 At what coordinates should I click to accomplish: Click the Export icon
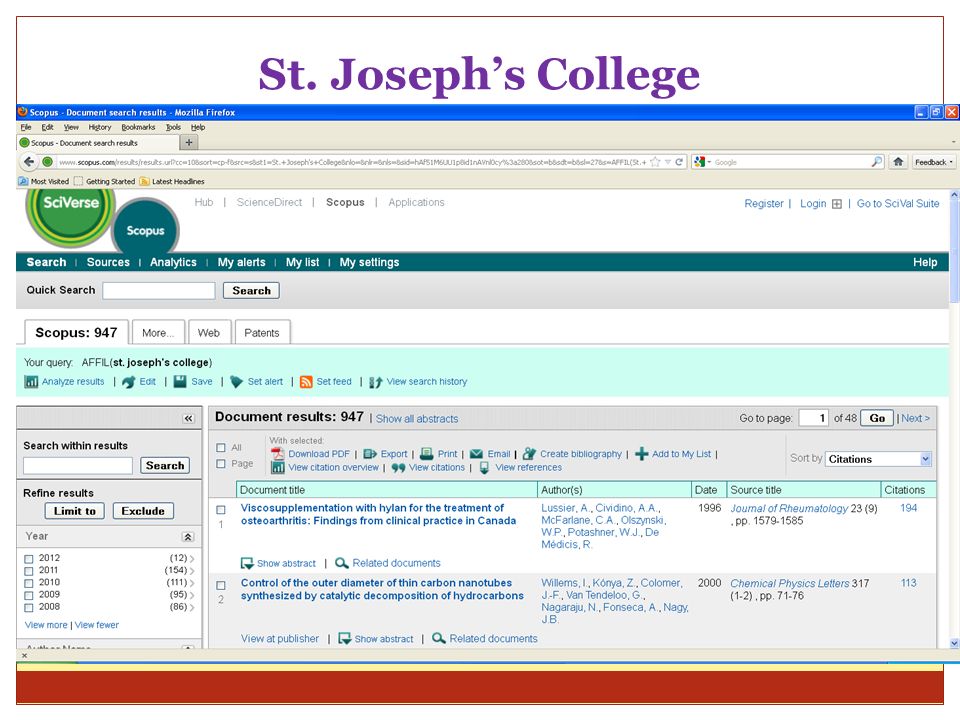[370, 454]
